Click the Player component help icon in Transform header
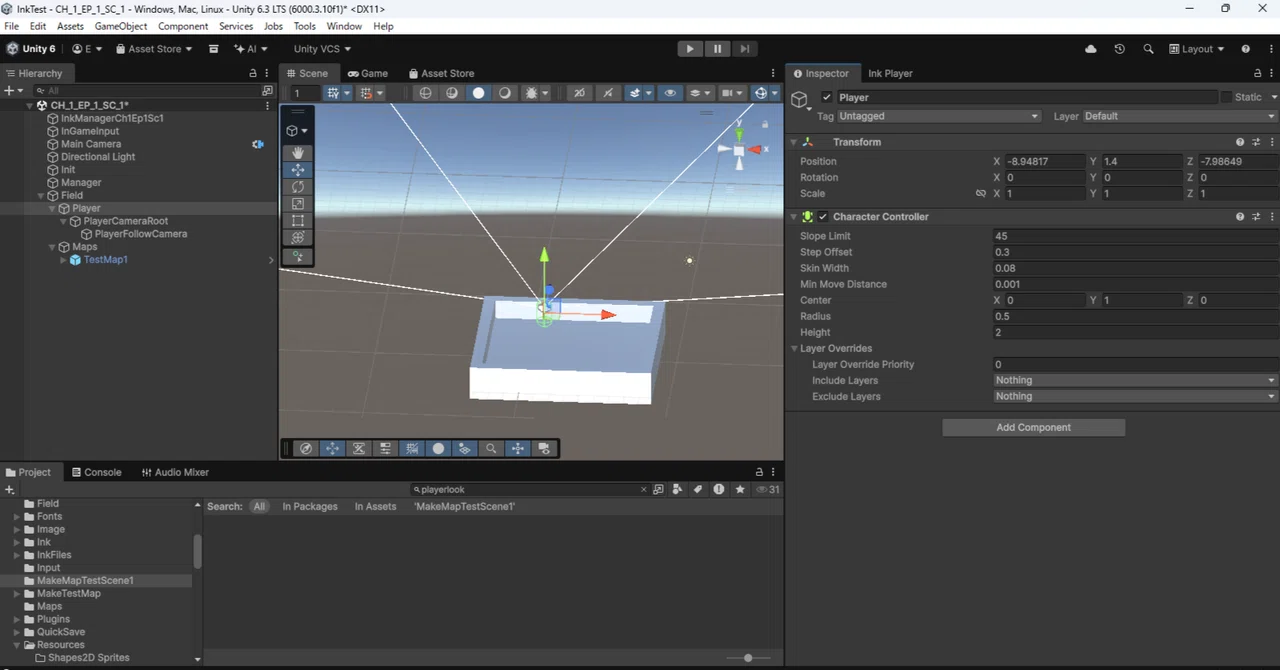The image size is (1280, 670). [1240, 142]
